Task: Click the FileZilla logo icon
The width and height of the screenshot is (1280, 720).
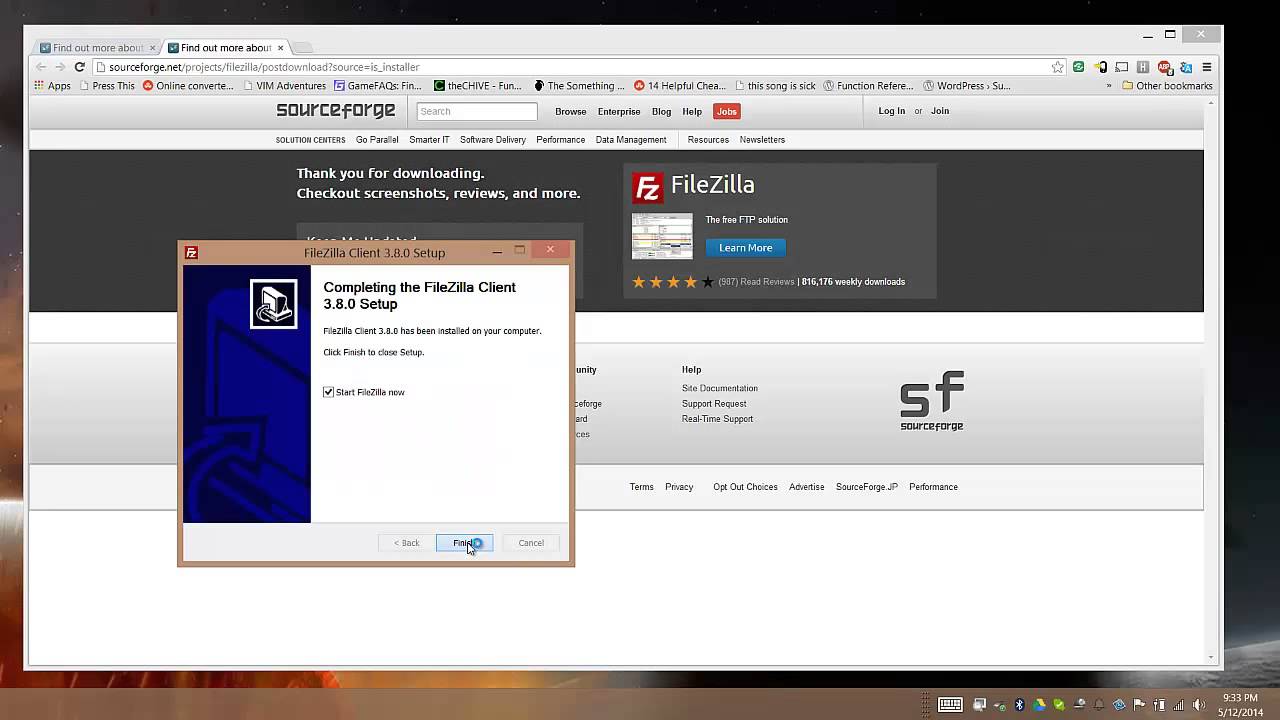Action: [648, 187]
